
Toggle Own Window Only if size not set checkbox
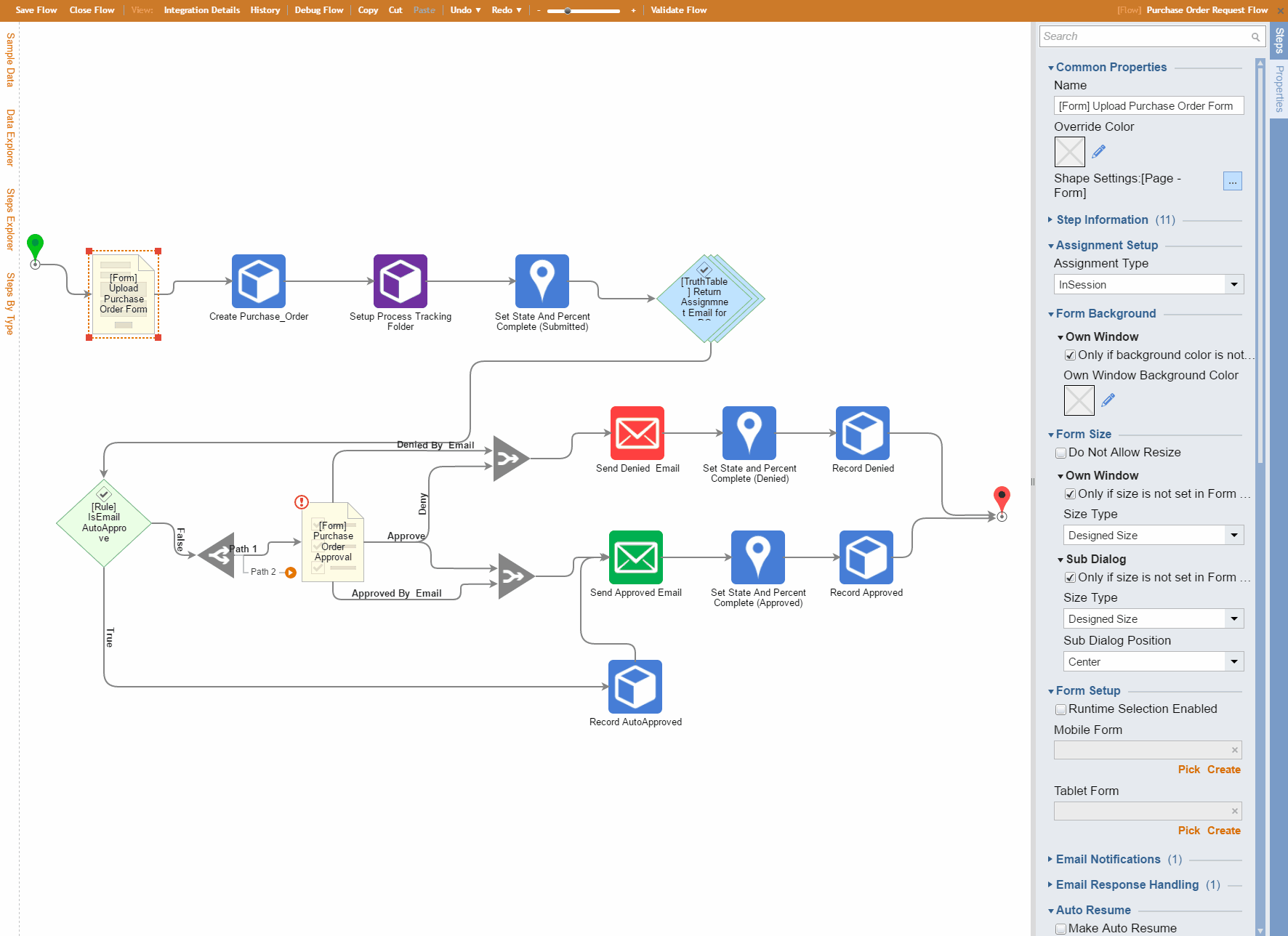coord(1070,494)
